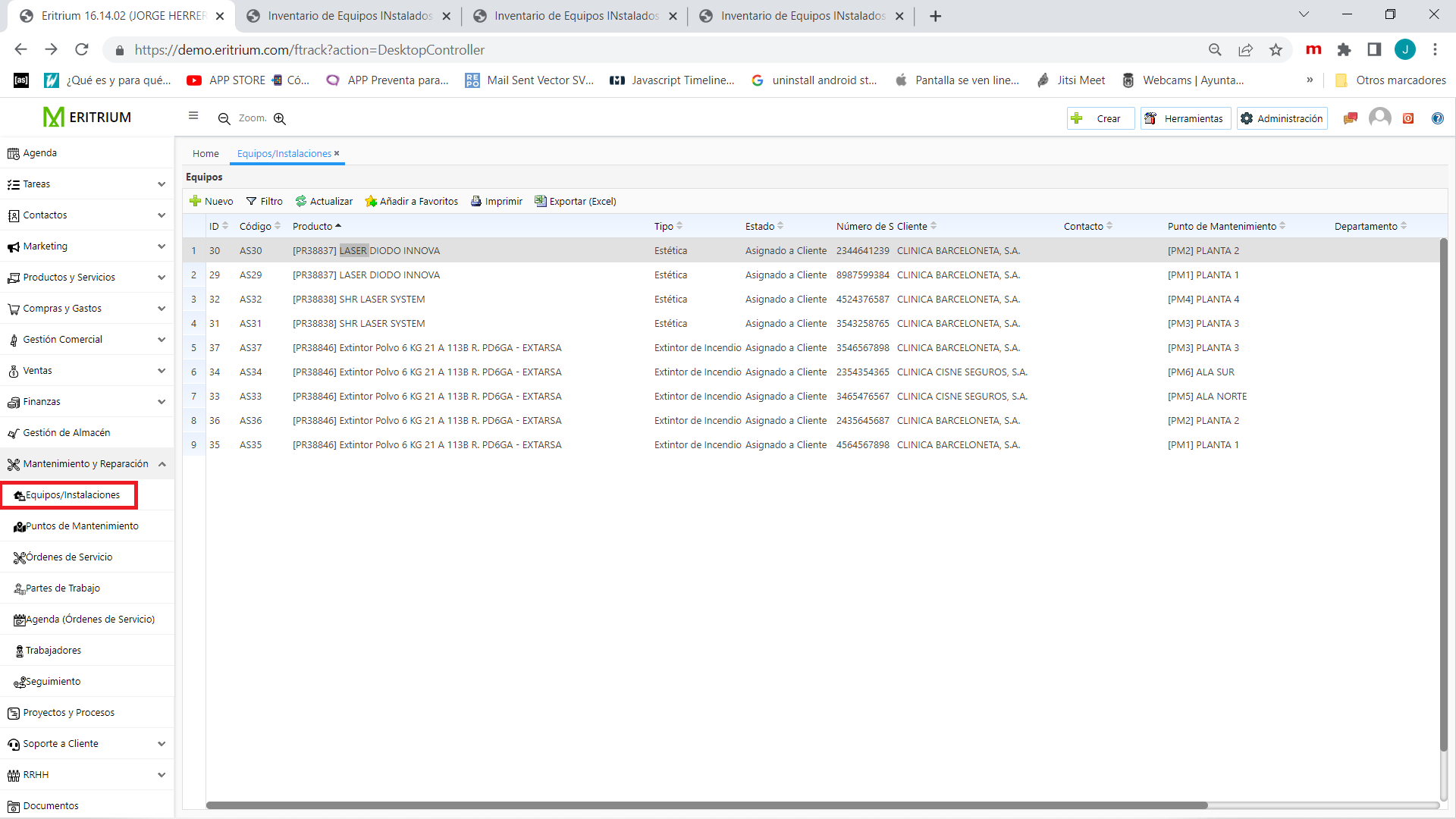
Task: Open the blue help question icon
Action: pos(1438,118)
